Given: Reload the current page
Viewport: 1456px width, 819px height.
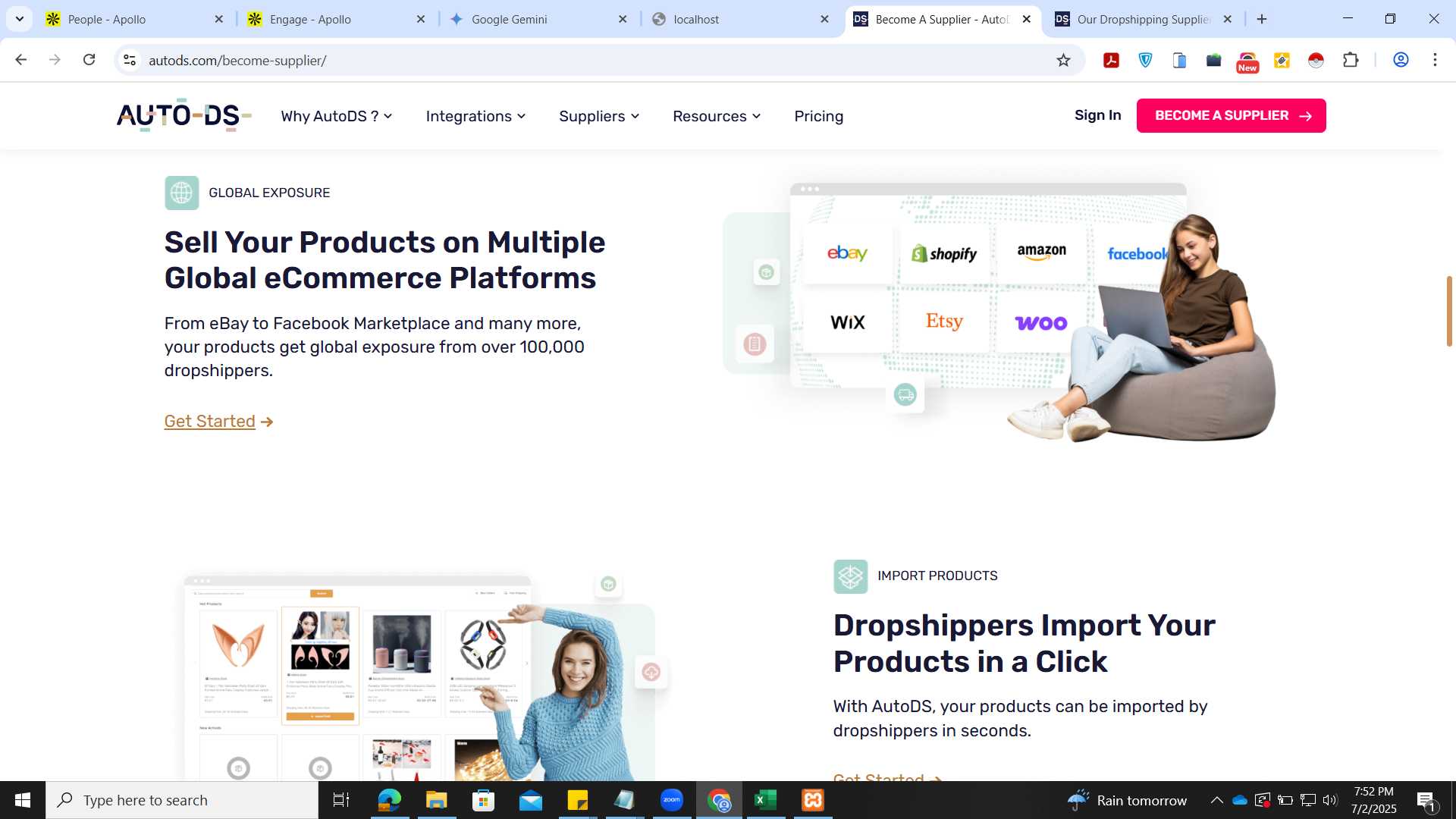Looking at the screenshot, I should [89, 60].
